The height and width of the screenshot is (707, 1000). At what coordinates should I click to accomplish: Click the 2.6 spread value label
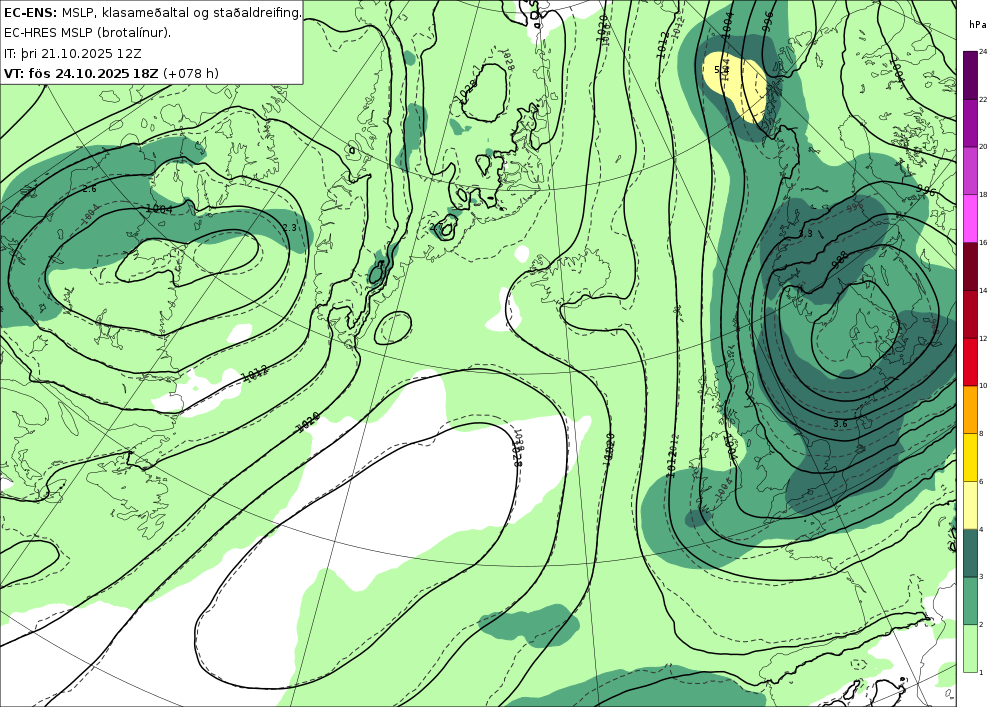pos(89,189)
